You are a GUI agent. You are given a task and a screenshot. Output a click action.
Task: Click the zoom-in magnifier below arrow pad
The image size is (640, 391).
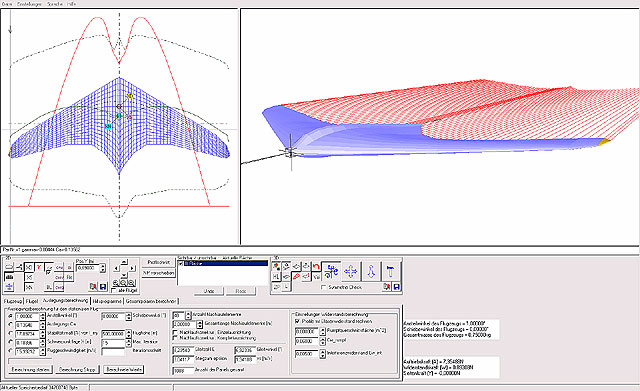click(116, 283)
